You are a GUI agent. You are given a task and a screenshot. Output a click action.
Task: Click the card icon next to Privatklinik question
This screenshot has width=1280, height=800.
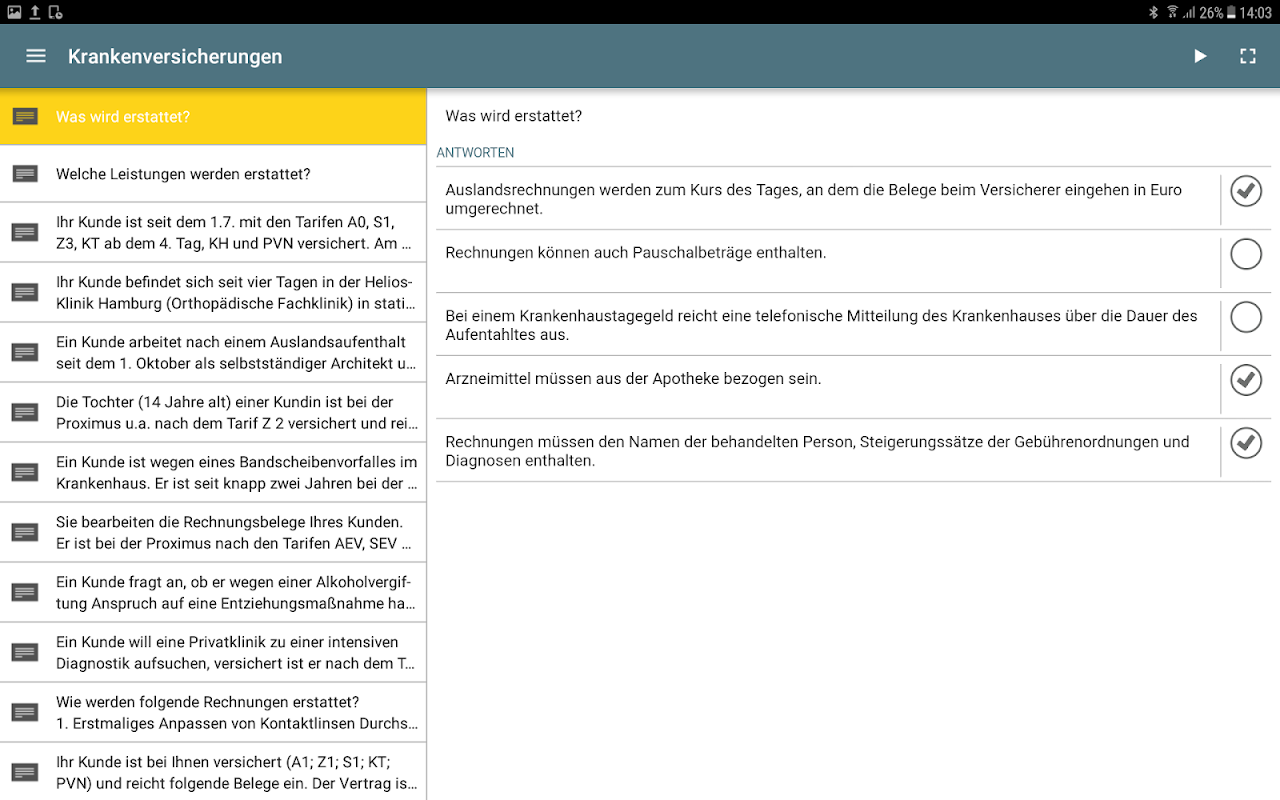pos(25,652)
